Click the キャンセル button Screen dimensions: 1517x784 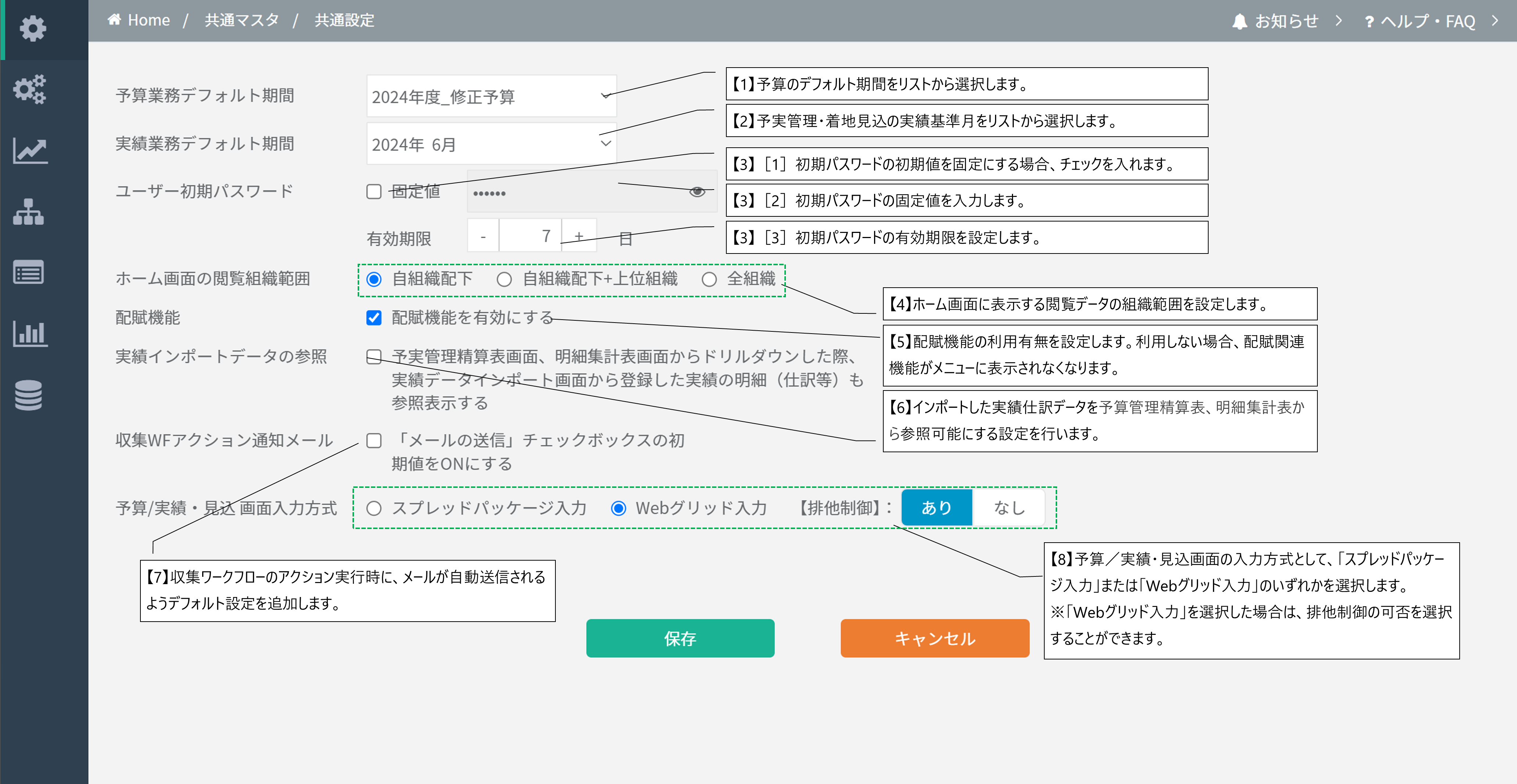click(935, 638)
